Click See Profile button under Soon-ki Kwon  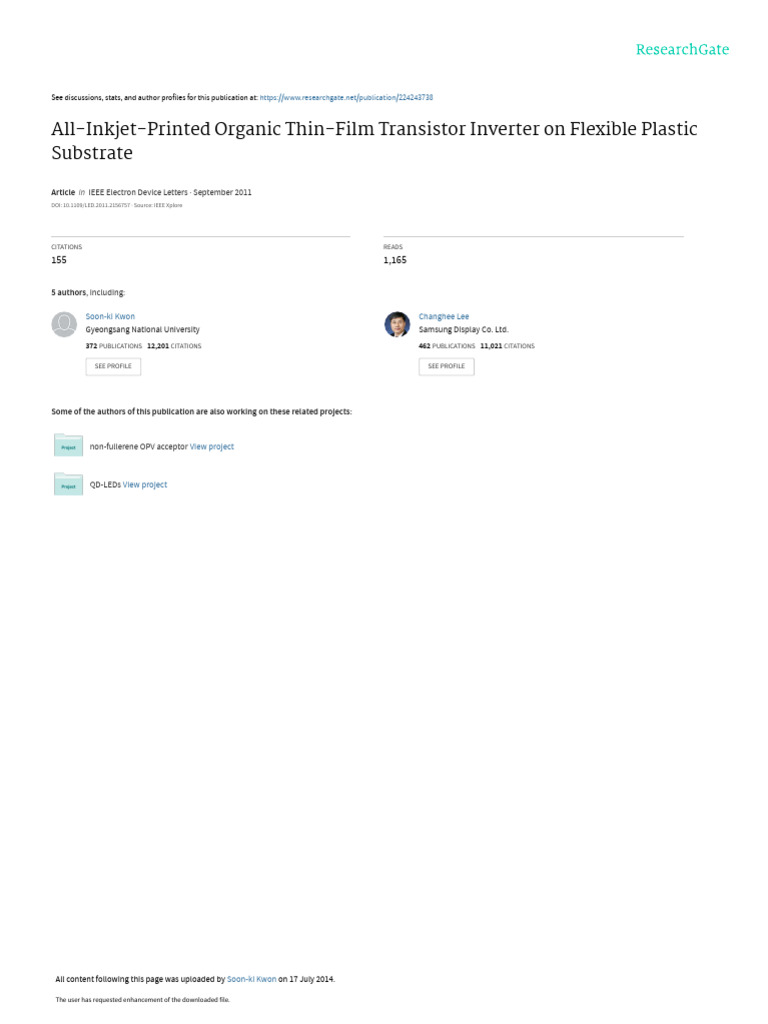pyautogui.click(x=113, y=367)
